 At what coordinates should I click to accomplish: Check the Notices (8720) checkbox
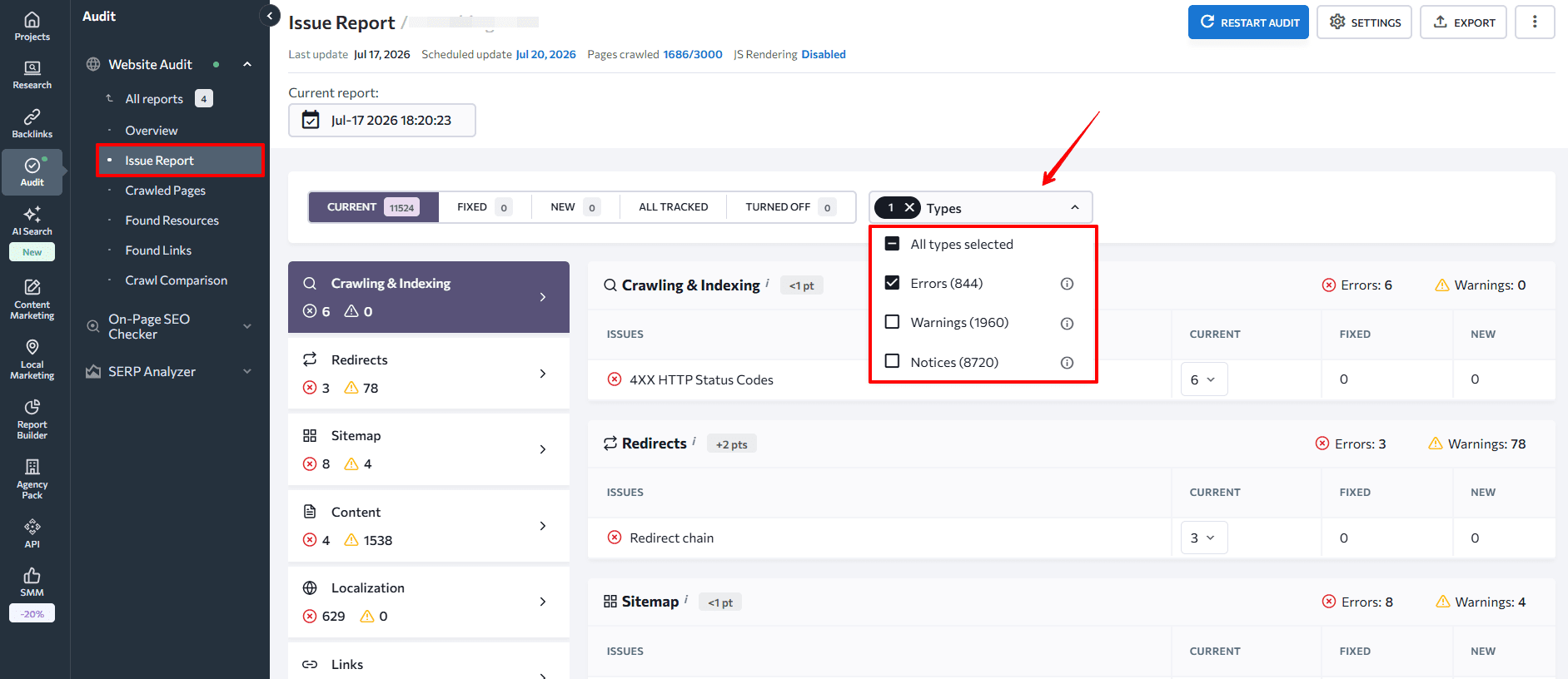click(892, 361)
